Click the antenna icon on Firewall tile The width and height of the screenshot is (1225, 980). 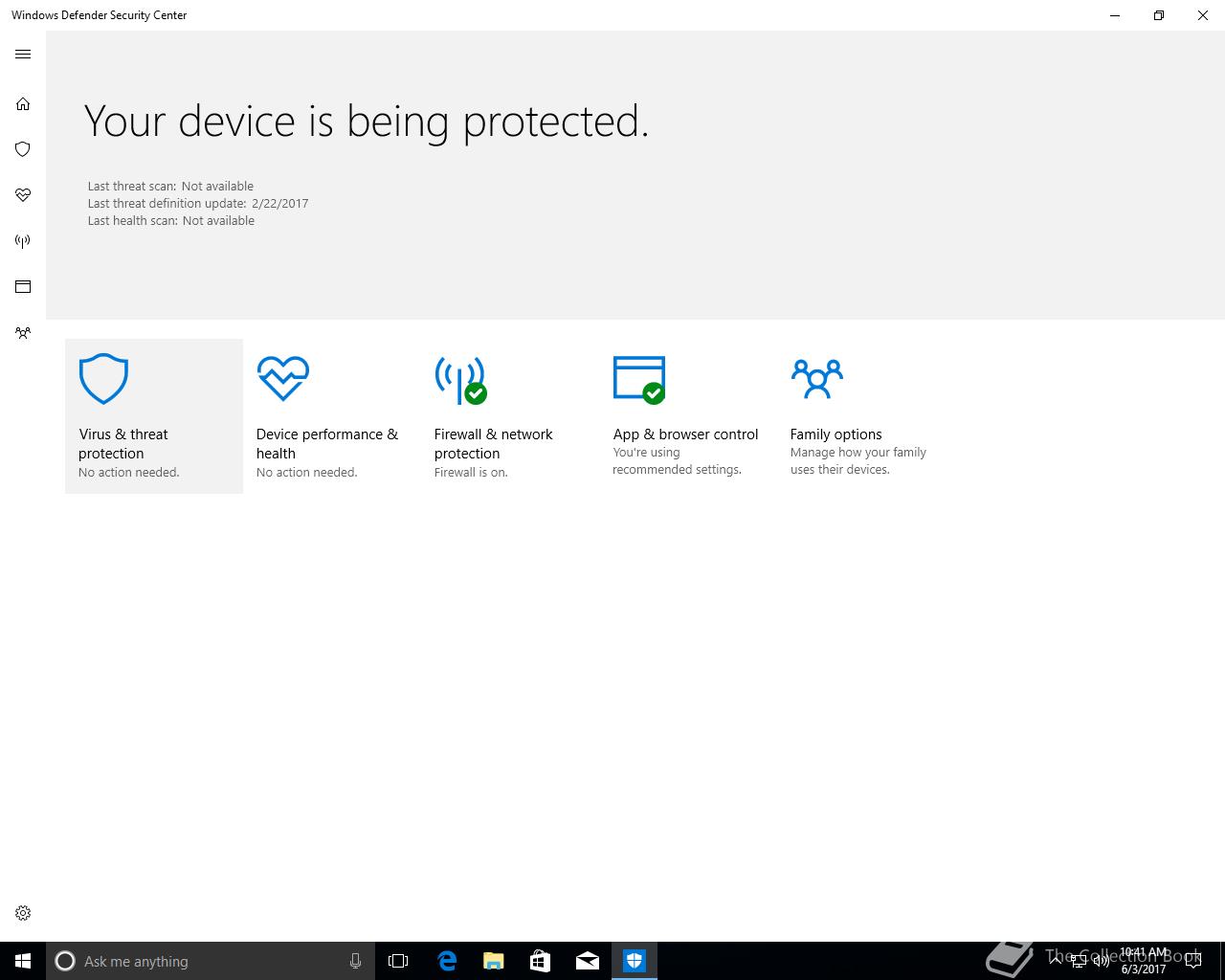[x=460, y=380]
